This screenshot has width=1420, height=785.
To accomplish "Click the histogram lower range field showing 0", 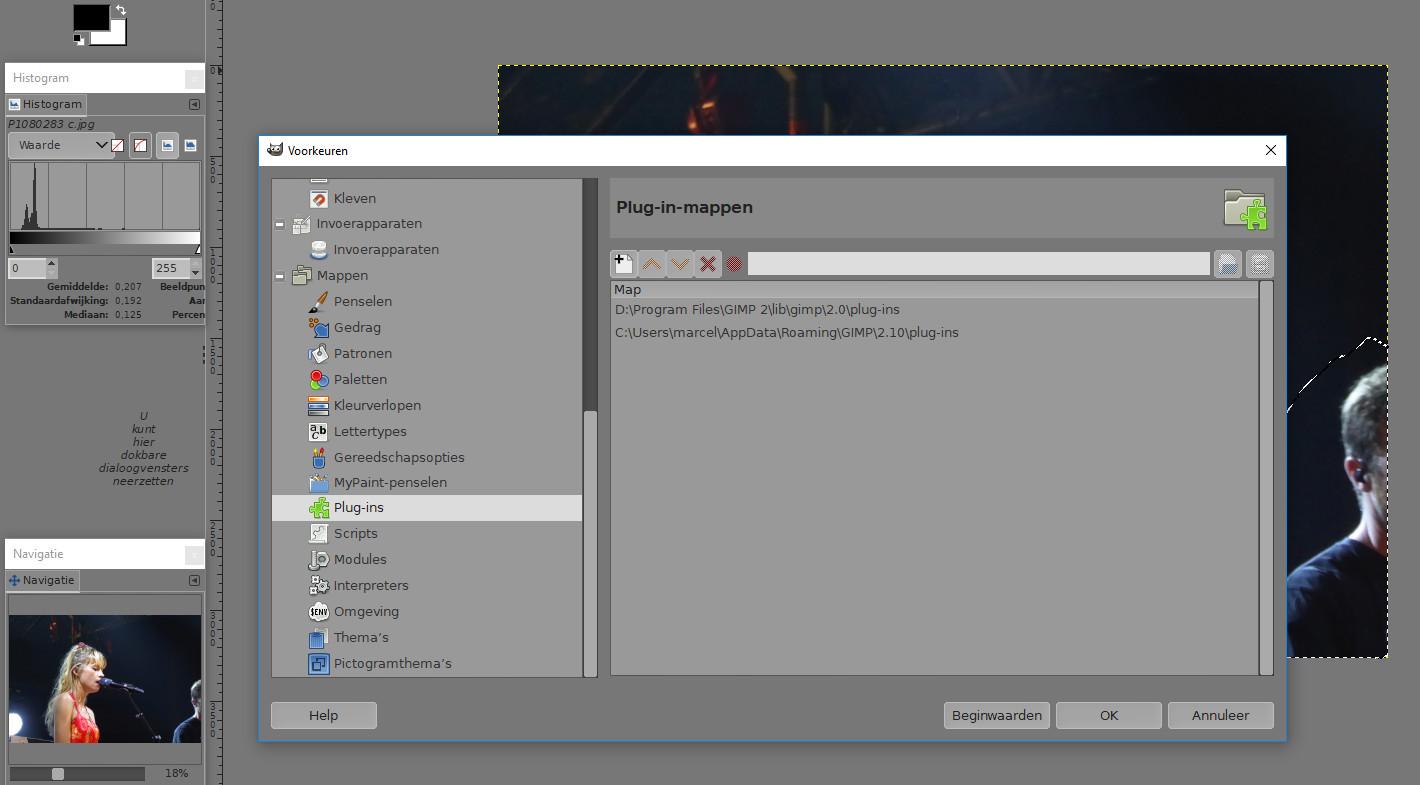I will click(x=27, y=268).
